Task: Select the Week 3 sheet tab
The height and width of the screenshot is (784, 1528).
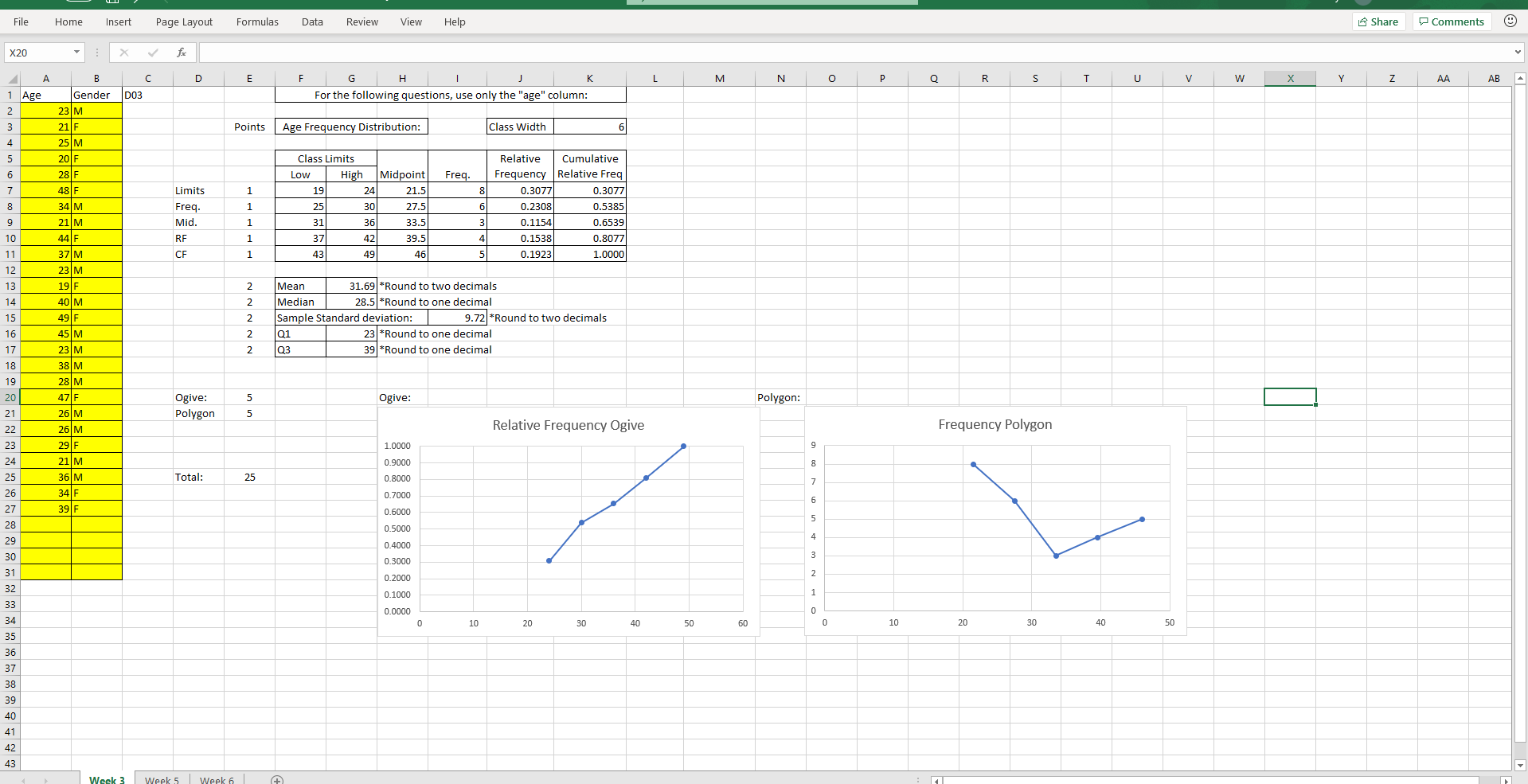Action: [107, 779]
